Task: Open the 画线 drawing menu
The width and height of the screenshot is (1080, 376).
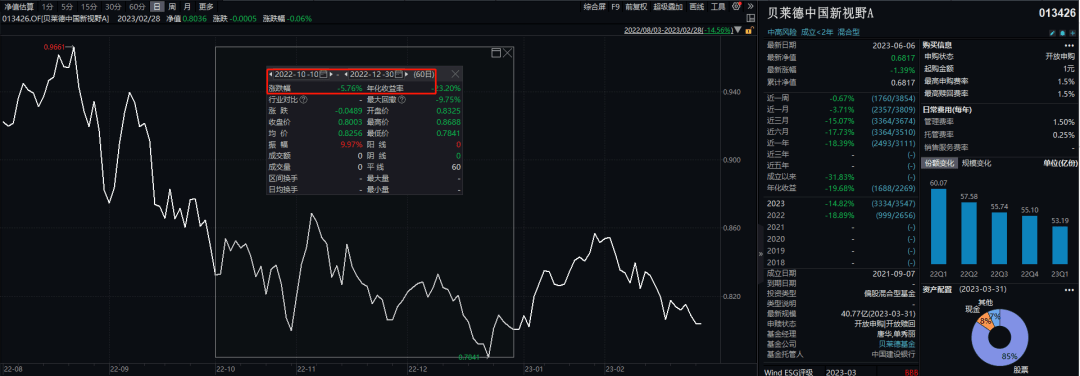Action: click(696, 6)
